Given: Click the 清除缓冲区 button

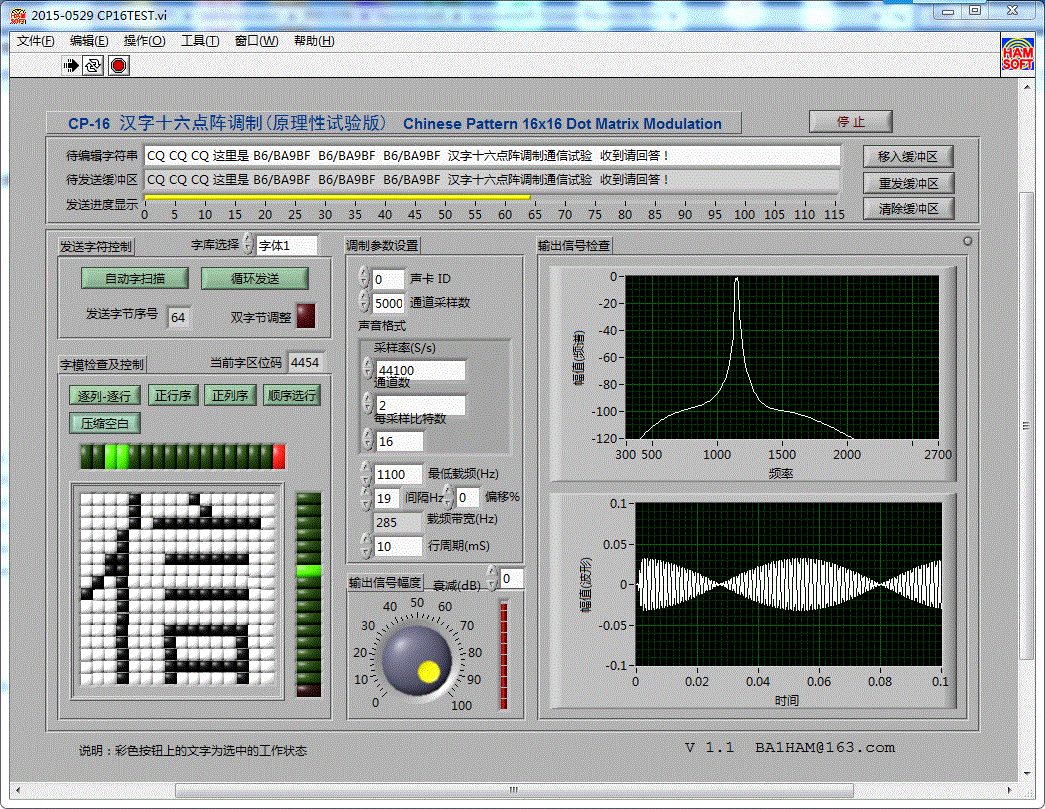Looking at the screenshot, I should click(908, 209).
